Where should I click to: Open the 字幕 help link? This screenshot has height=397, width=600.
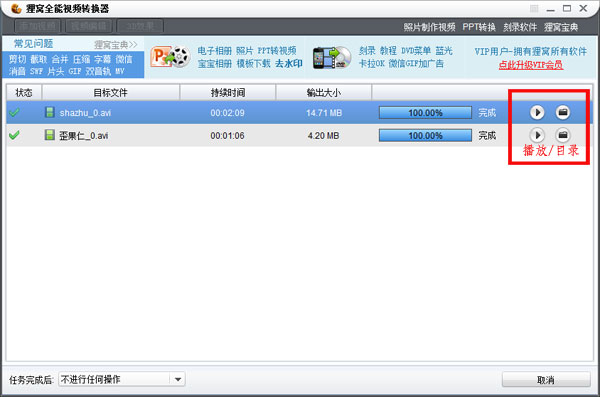coord(103,59)
